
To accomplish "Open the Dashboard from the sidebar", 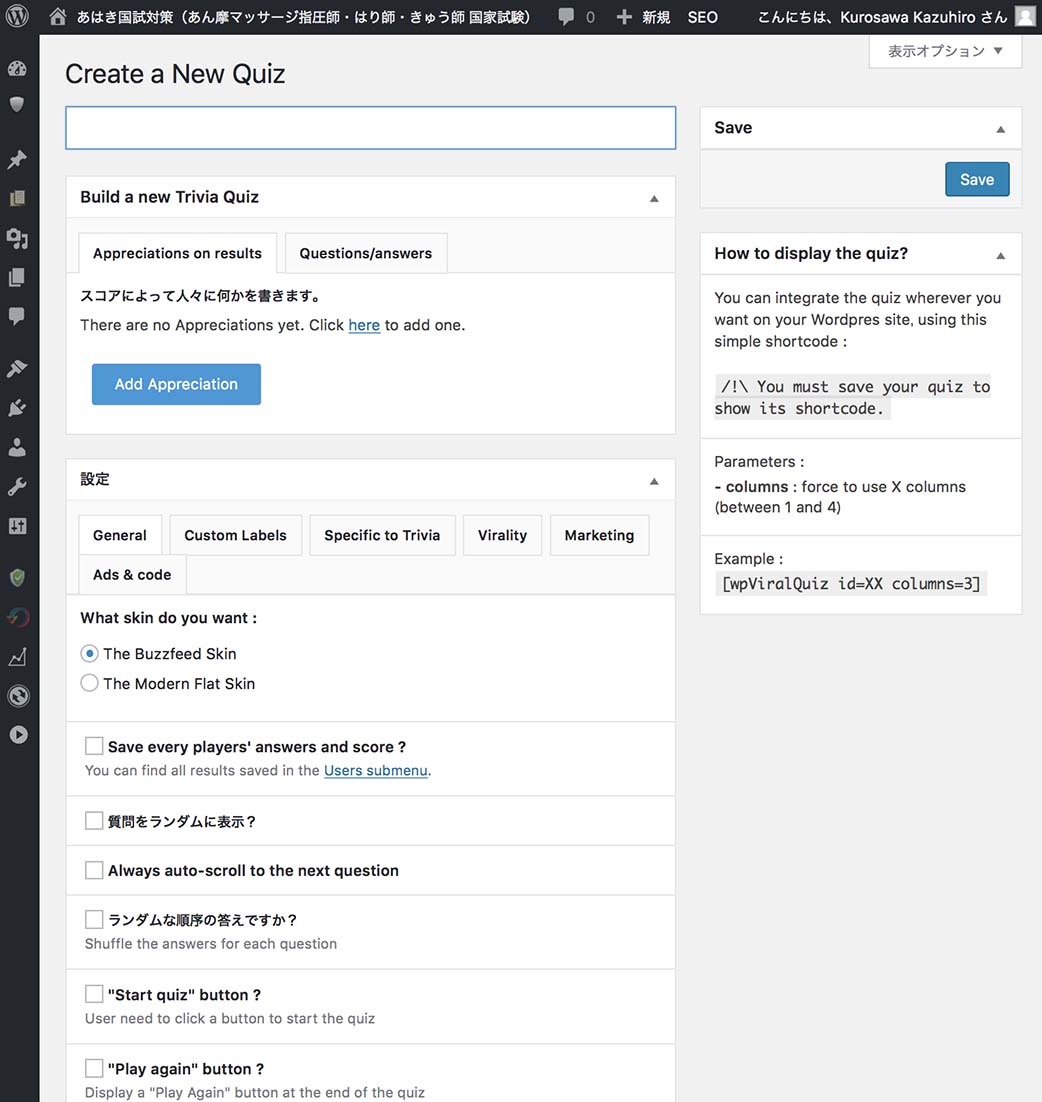I will coord(17,69).
